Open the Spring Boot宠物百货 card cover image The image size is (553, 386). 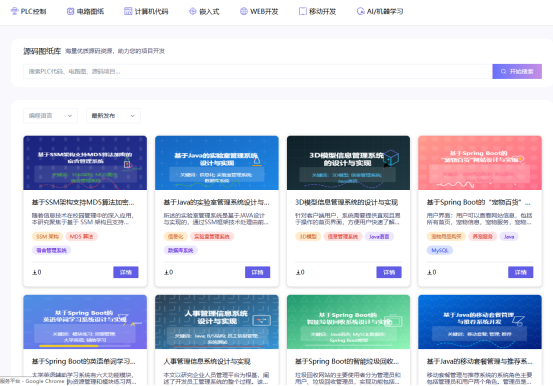480,163
